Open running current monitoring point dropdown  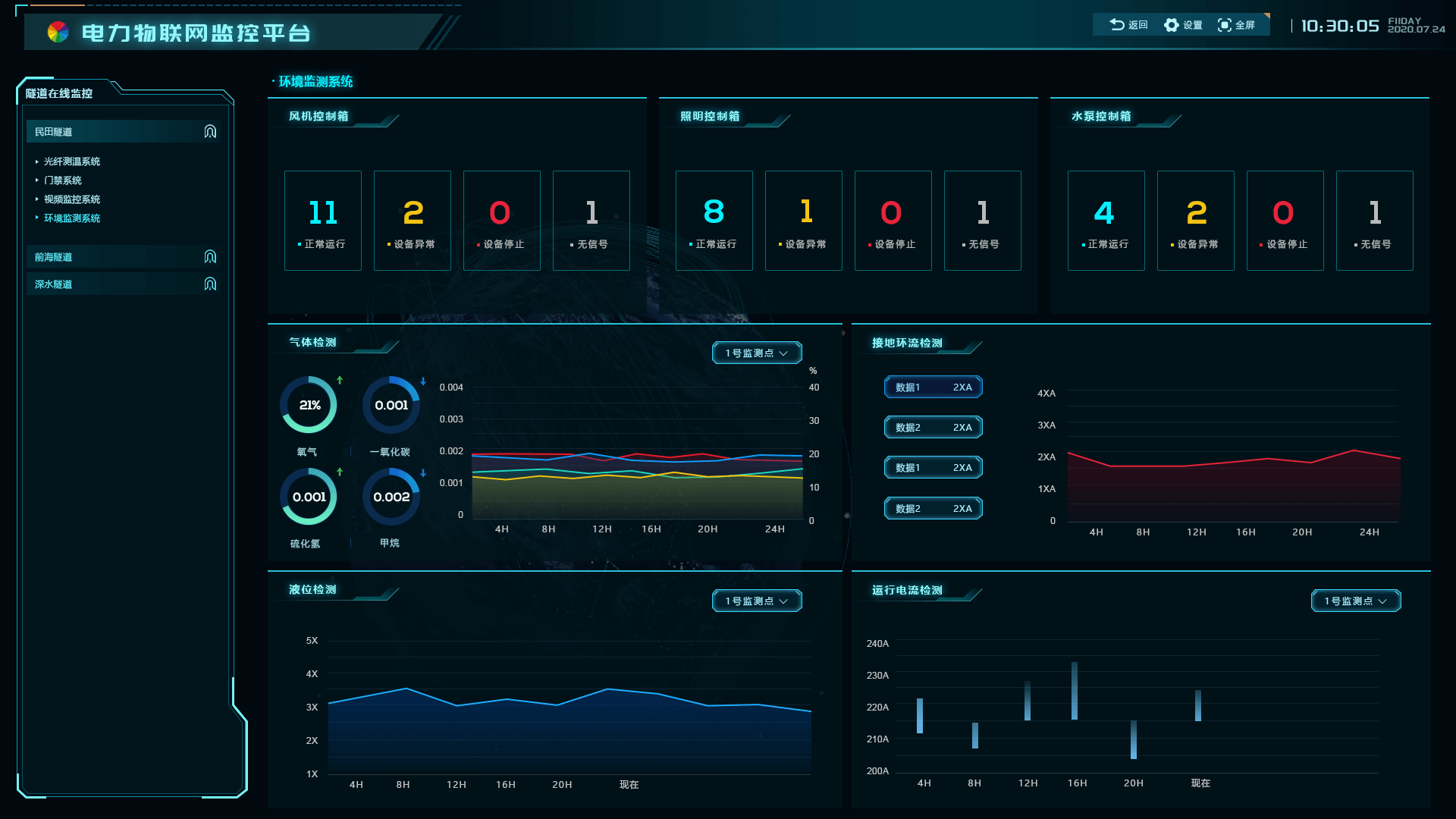pyautogui.click(x=1355, y=601)
